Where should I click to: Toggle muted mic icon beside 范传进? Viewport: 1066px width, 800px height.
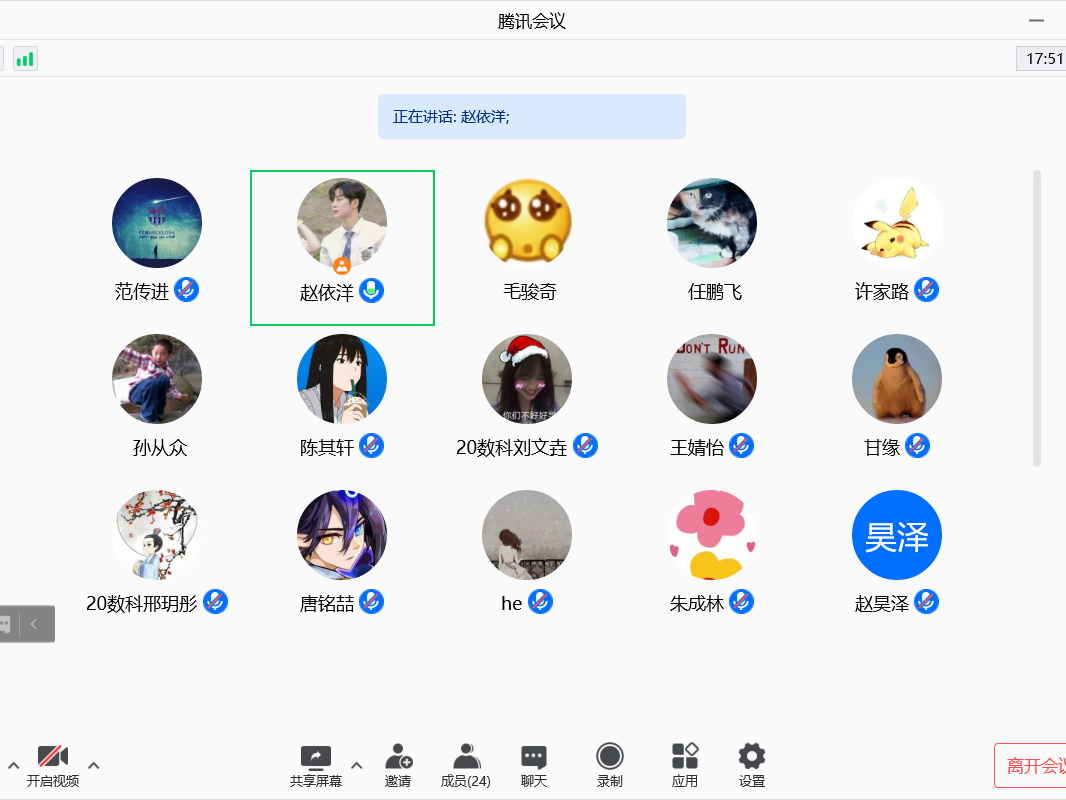[186, 290]
